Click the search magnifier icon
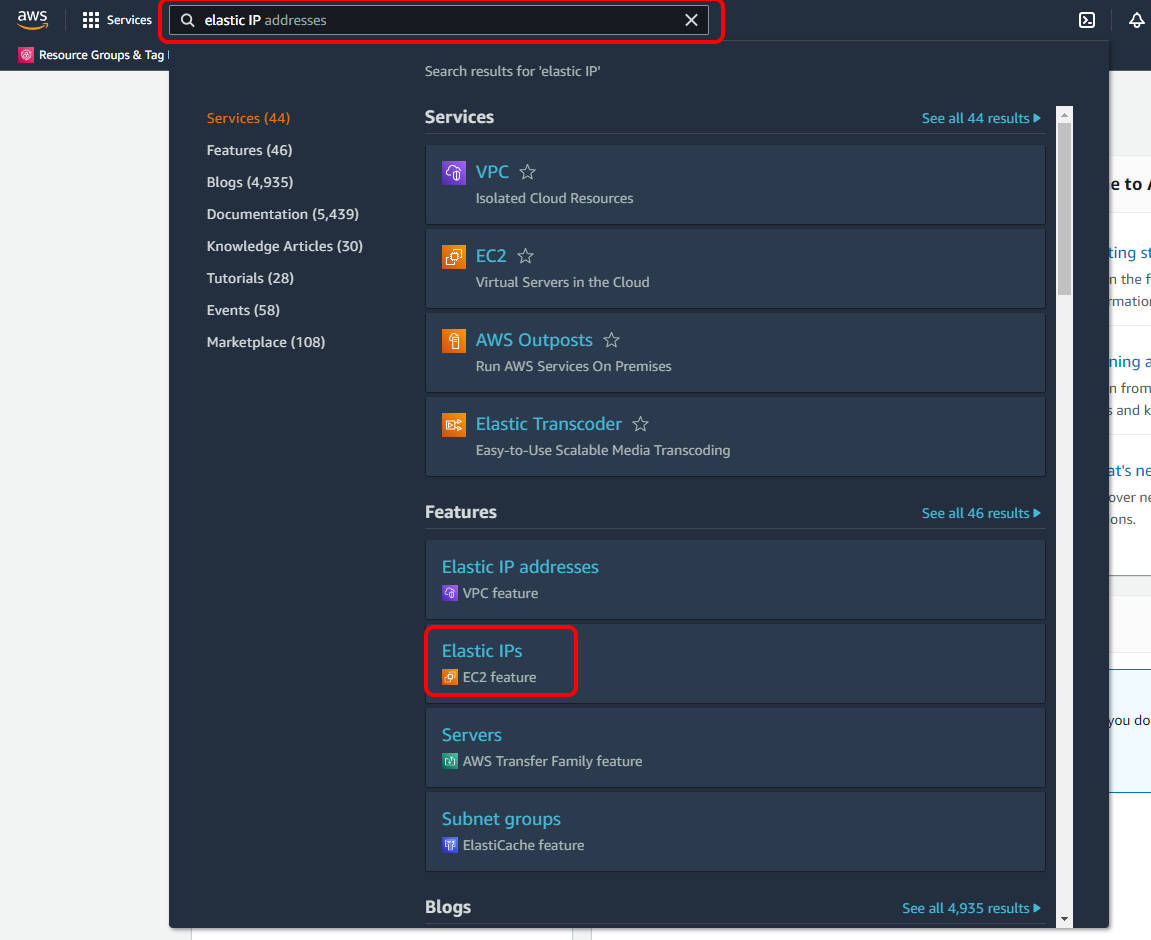The height and width of the screenshot is (940, 1151). (x=188, y=21)
